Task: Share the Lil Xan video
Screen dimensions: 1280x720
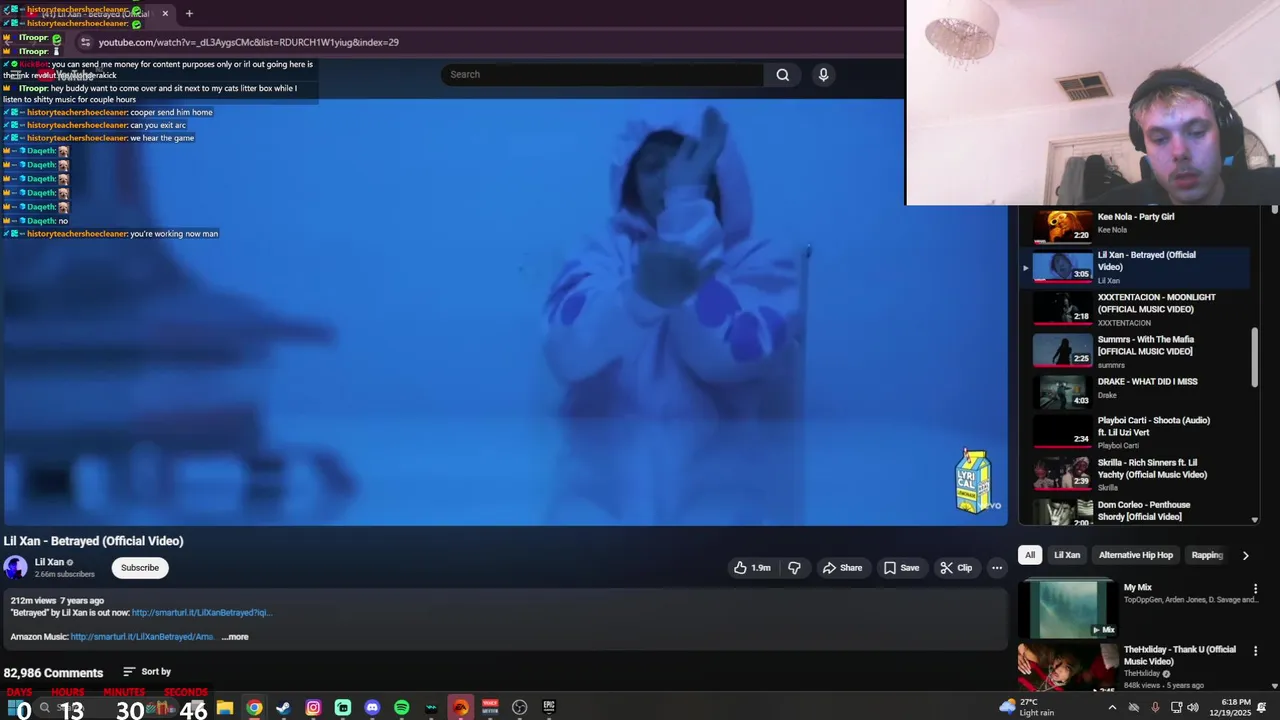Action: tap(842, 568)
